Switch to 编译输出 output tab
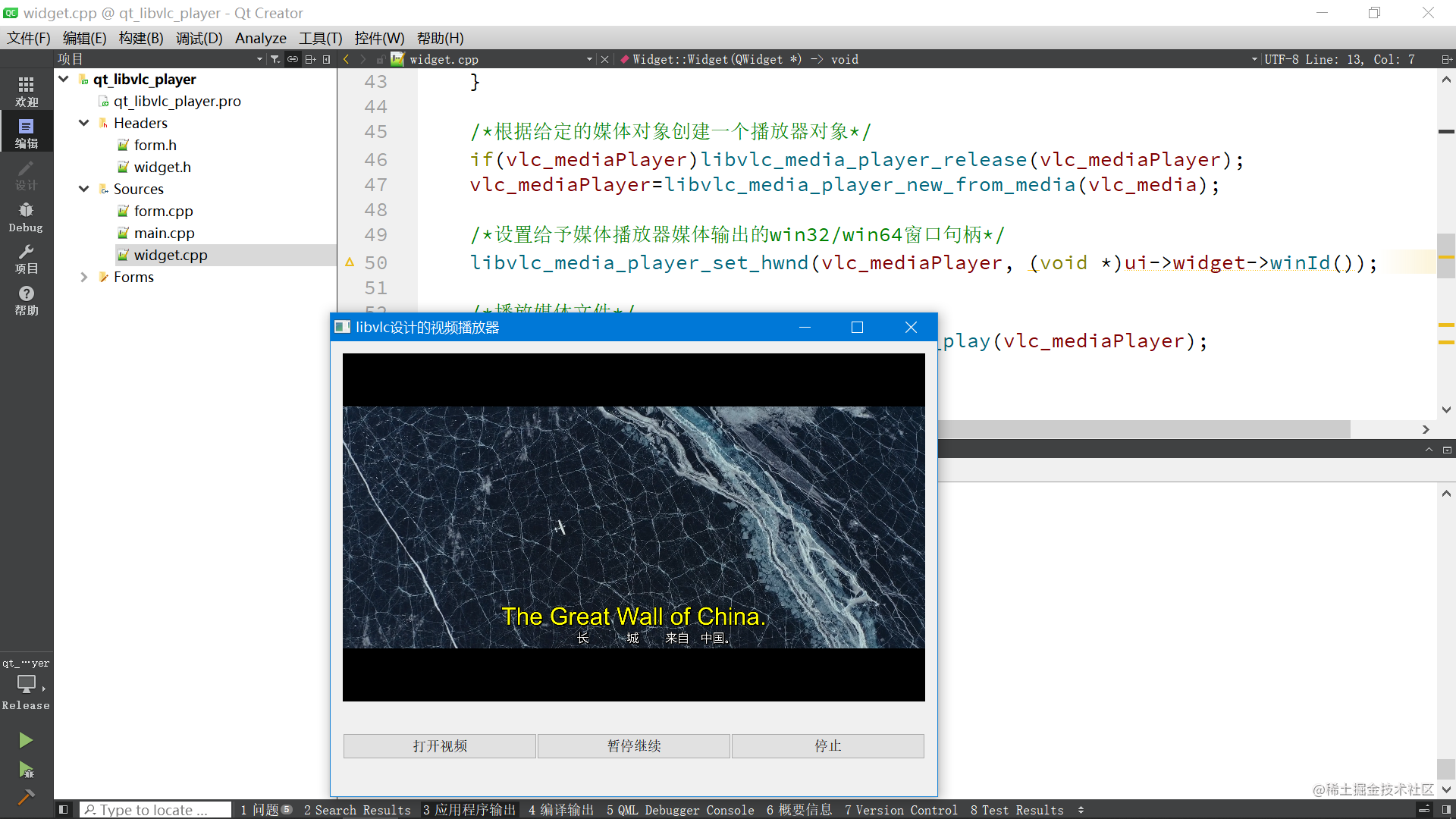Screen dimensions: 1456x819 point(561,810)
